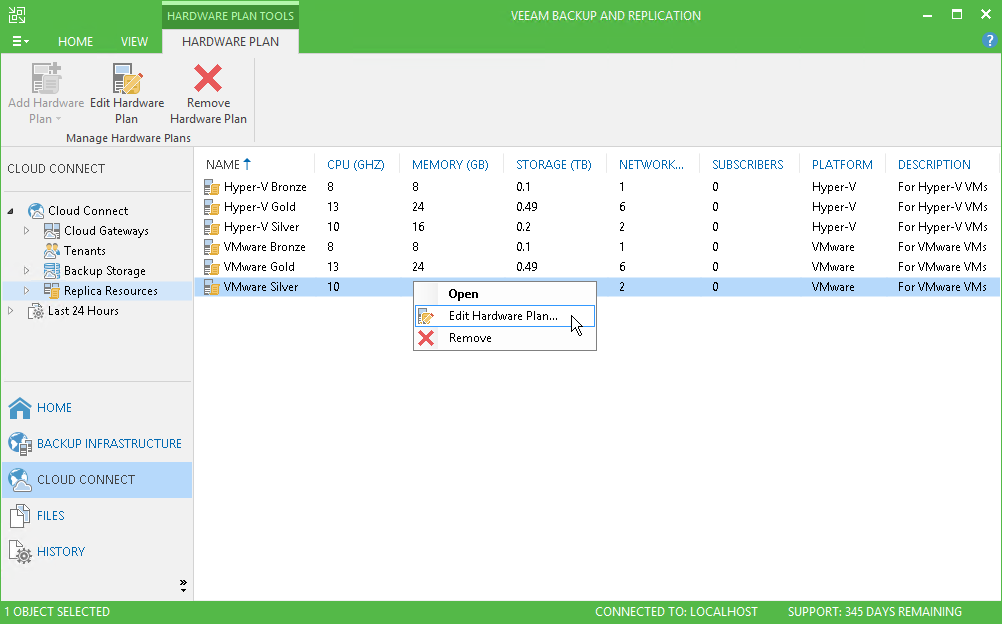Click the Home house icon in navigation

20,408
